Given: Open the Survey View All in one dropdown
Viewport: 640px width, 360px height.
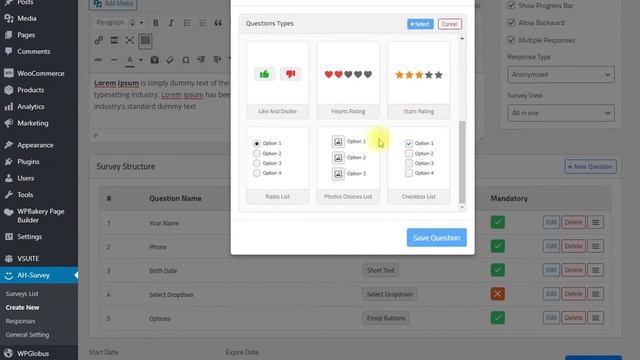Looking at the screenshot, I should click(561, 113).
